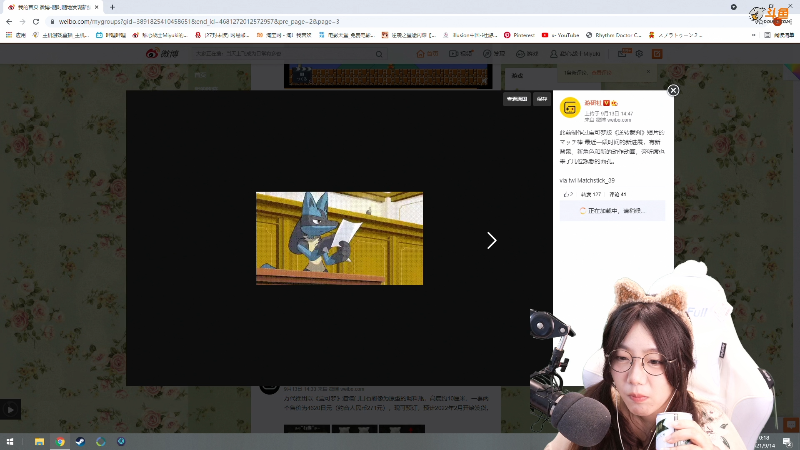
Task: Open the reading list button
Action: pos(779,35)
